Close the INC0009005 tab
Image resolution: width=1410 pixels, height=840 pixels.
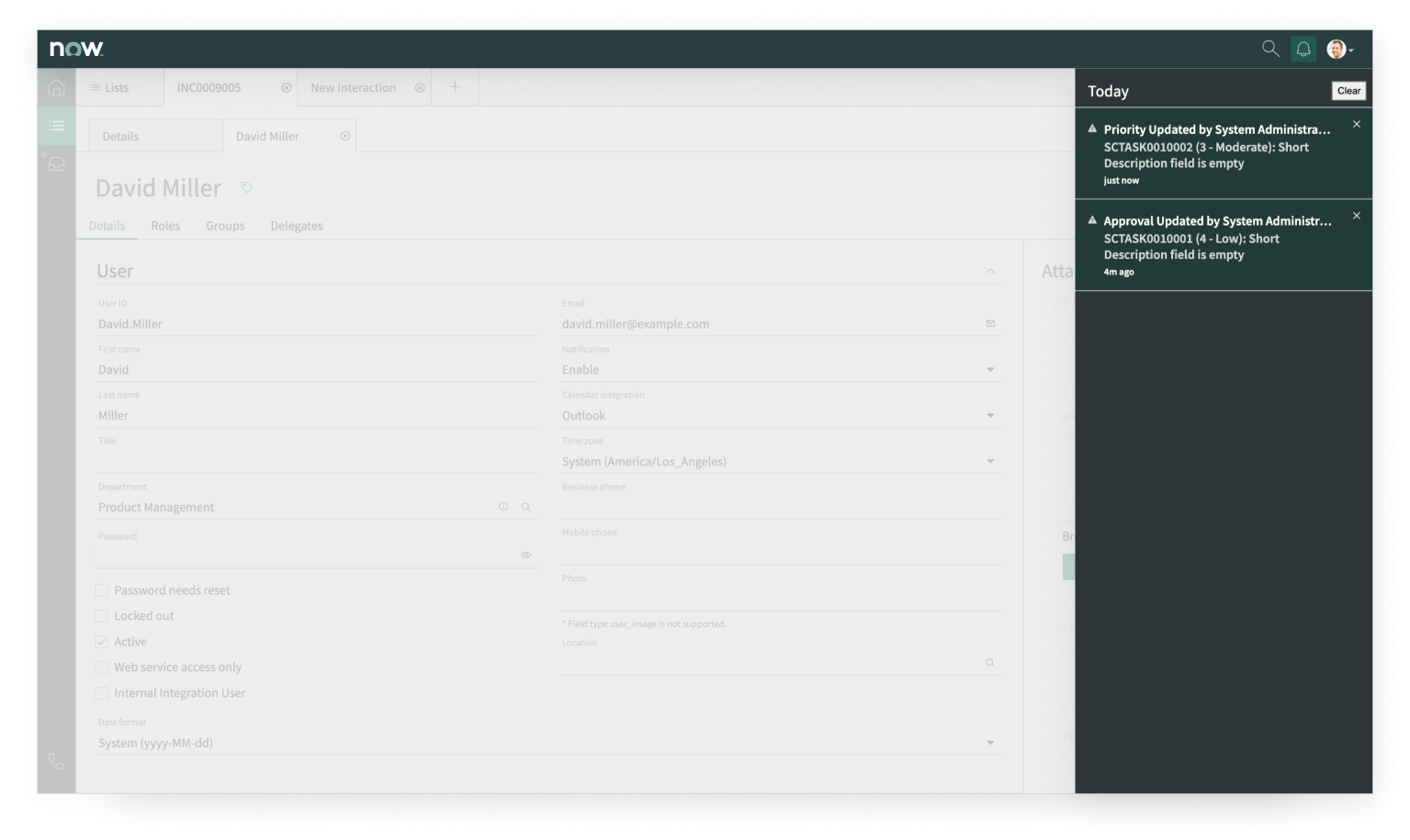tap(287, 88)
